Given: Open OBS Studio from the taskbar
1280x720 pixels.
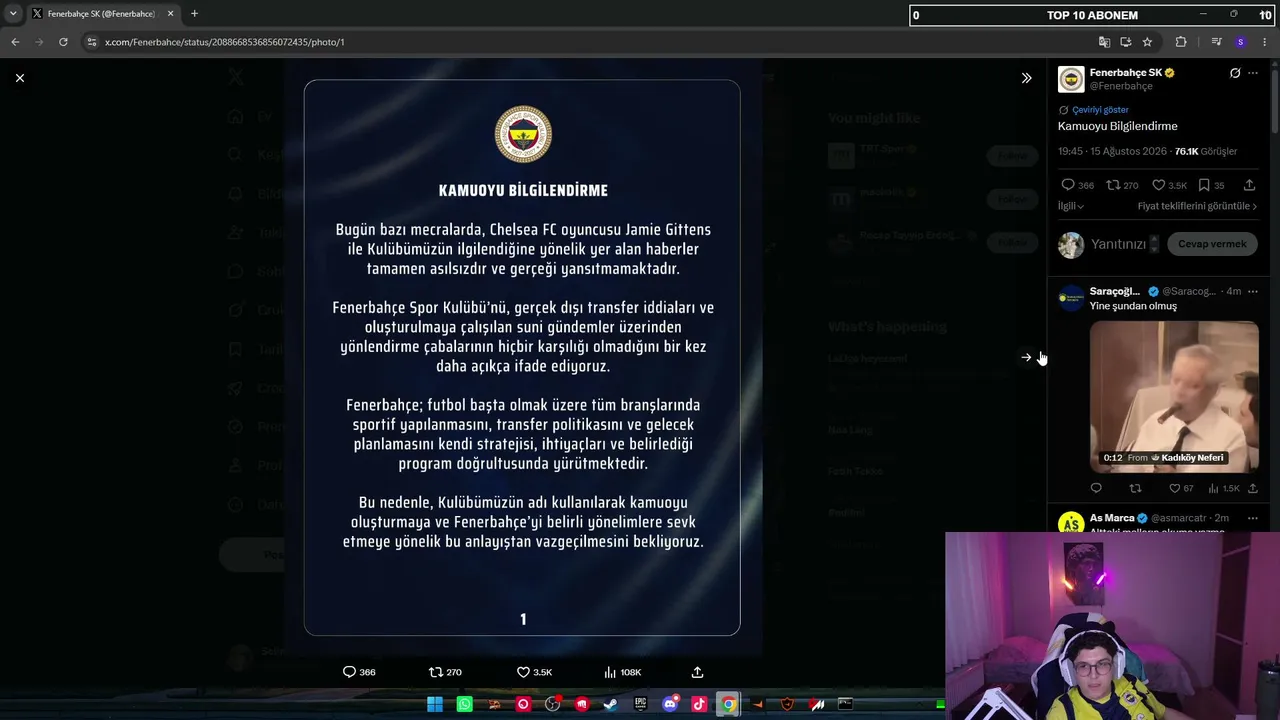Looking at the screenshot, I should click(x=552, y=704).
